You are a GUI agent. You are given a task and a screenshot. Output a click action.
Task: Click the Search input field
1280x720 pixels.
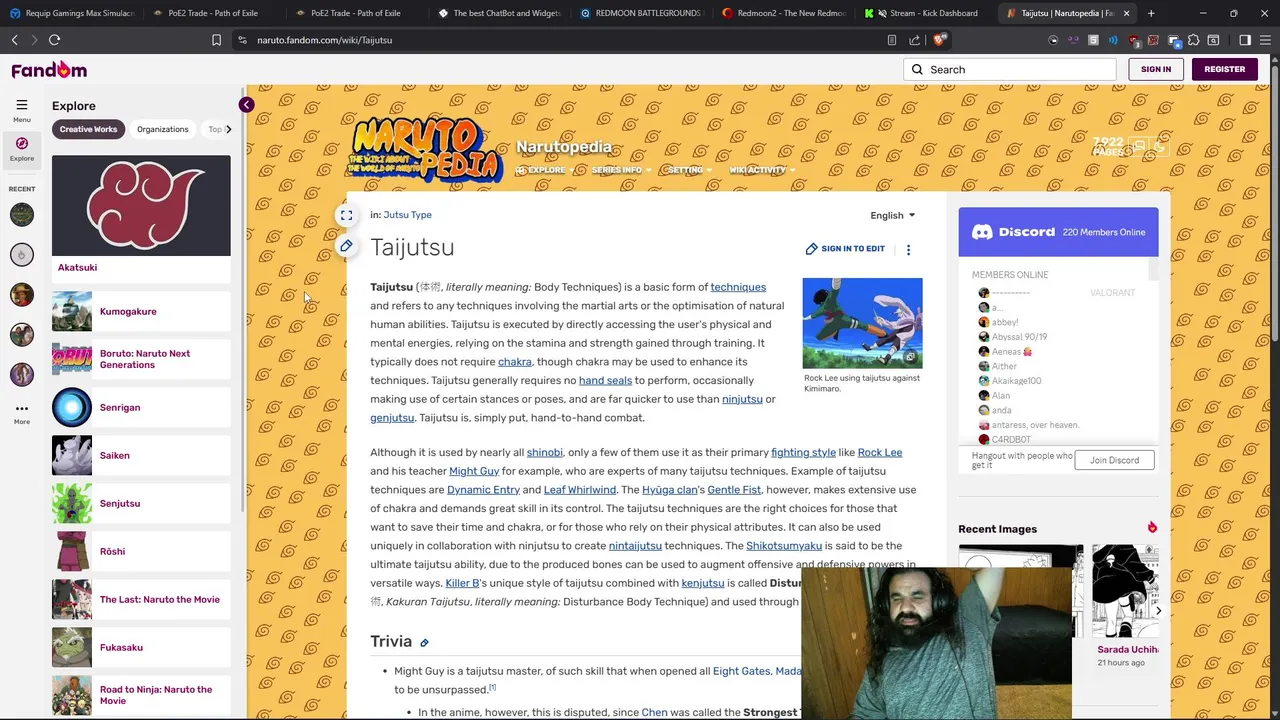pyautogui.click(x=1009, y=70)
